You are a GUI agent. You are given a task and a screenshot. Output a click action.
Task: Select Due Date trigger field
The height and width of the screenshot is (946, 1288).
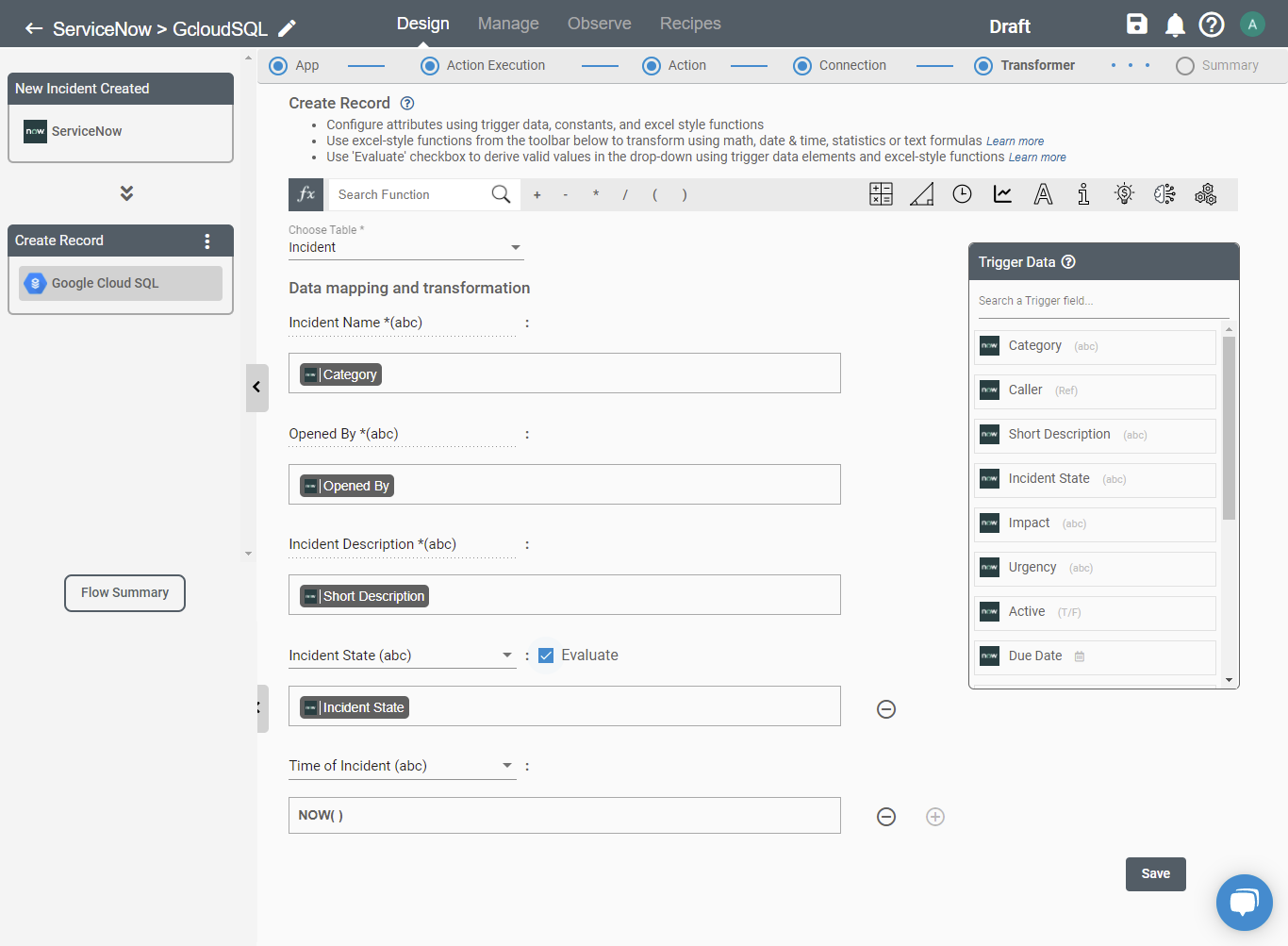point(1095,656)
